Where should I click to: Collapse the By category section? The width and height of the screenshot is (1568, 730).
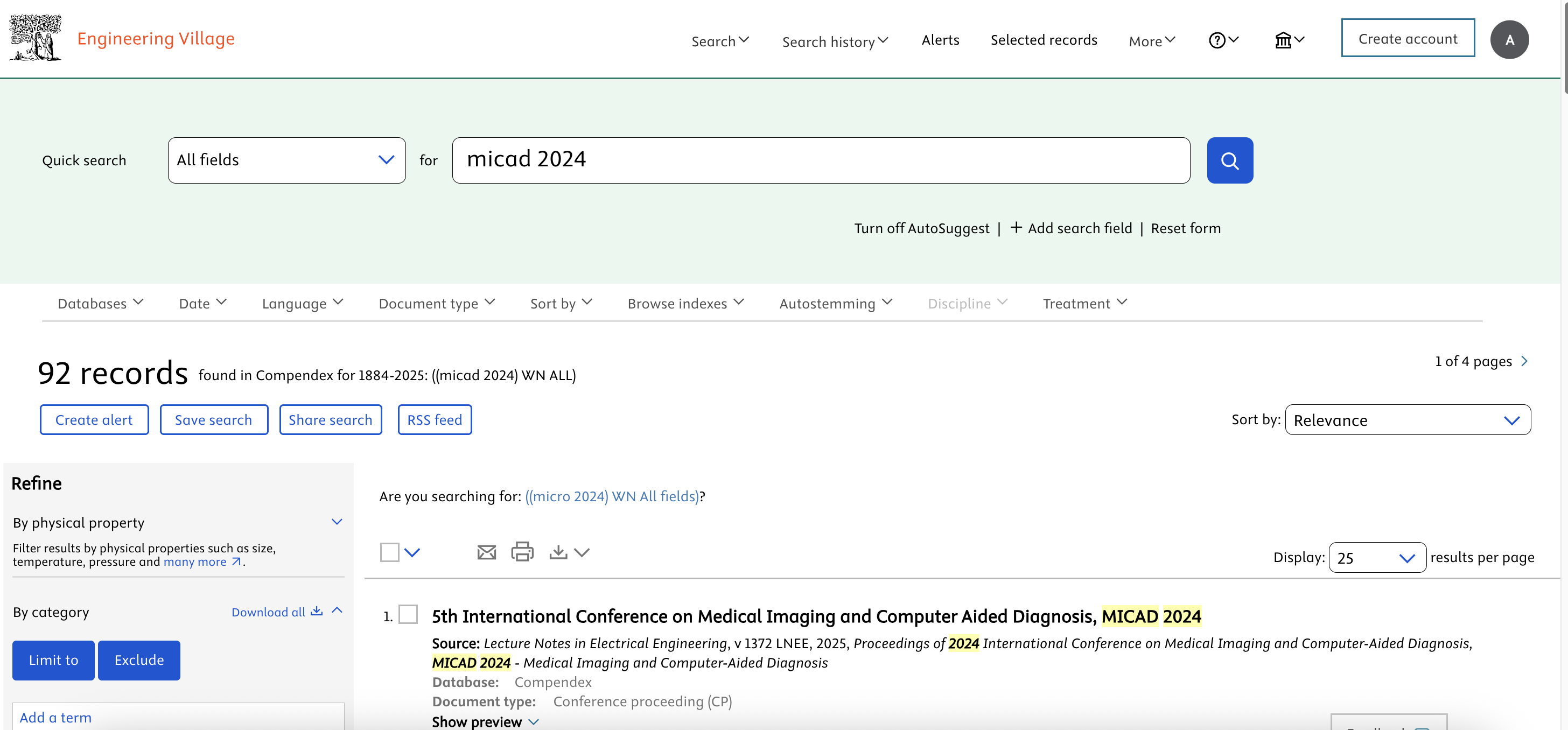337,610
